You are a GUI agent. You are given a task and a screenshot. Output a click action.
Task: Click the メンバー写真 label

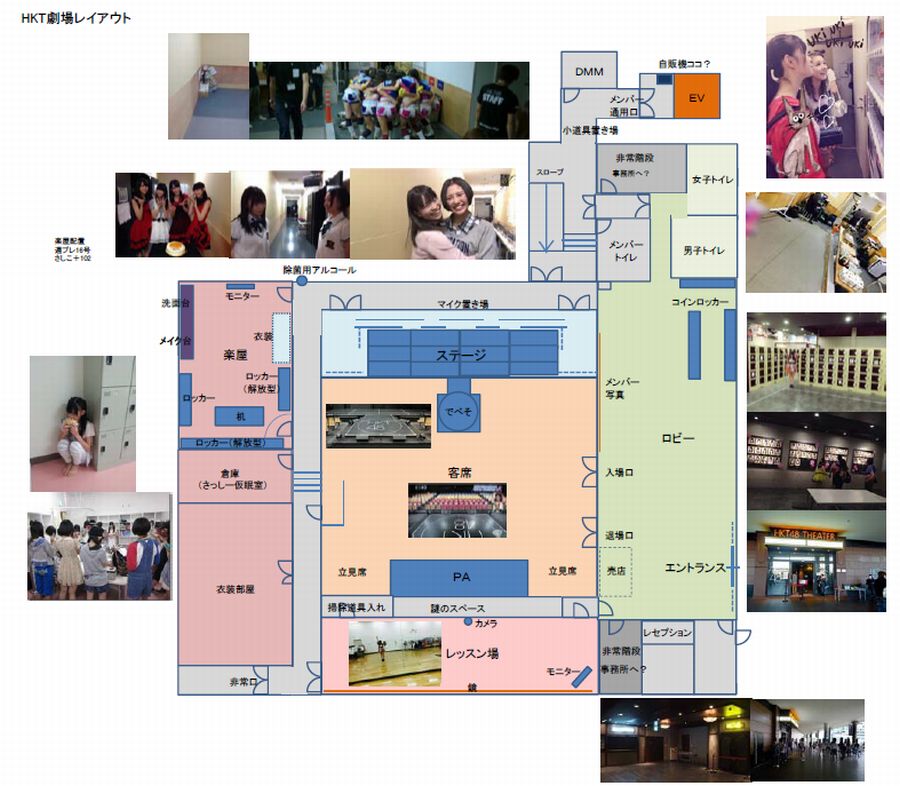click(x=622, y=388)
